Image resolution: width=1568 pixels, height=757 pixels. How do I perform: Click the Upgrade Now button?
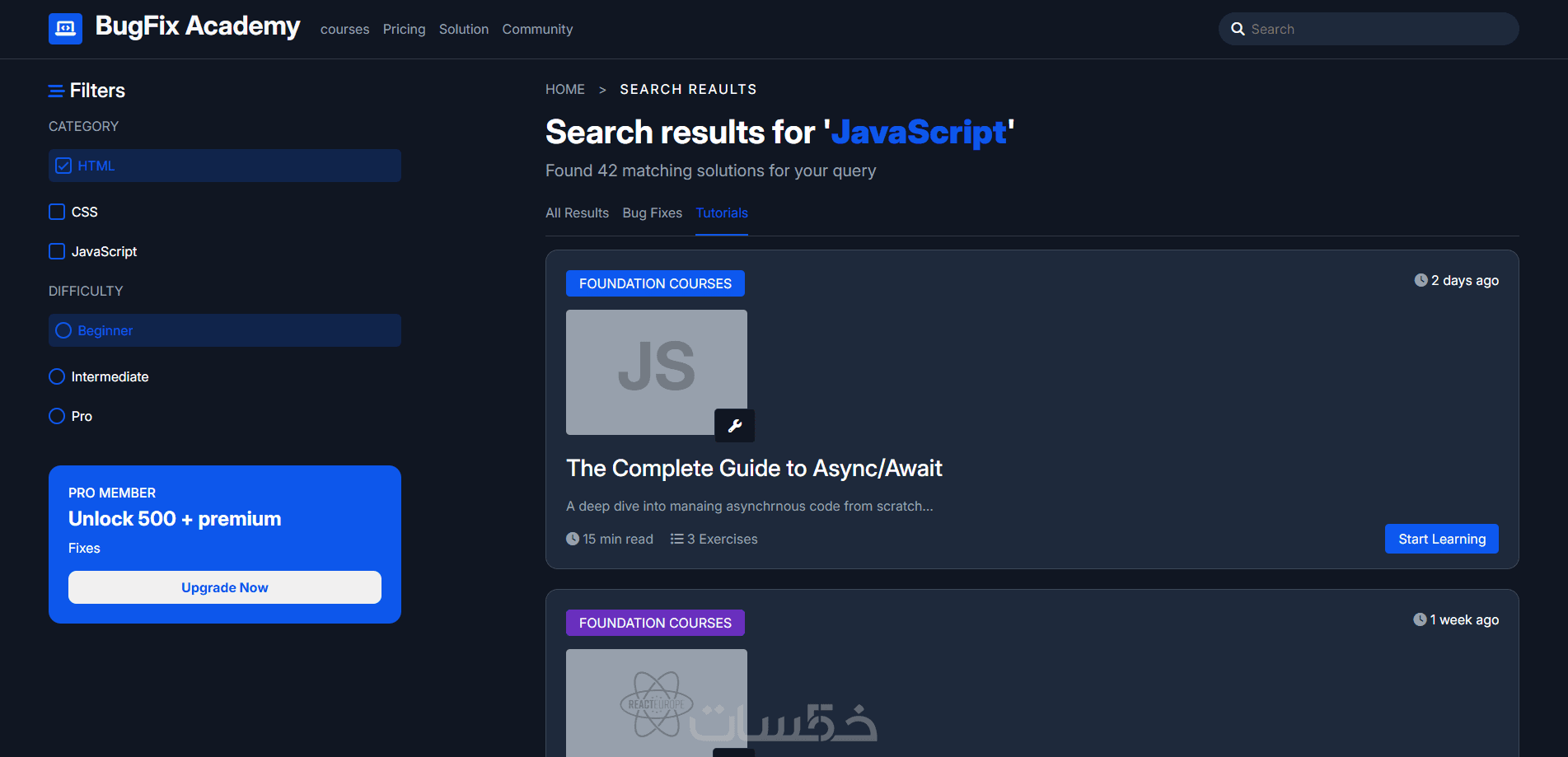pyautogui.click(x=225, y=587)
